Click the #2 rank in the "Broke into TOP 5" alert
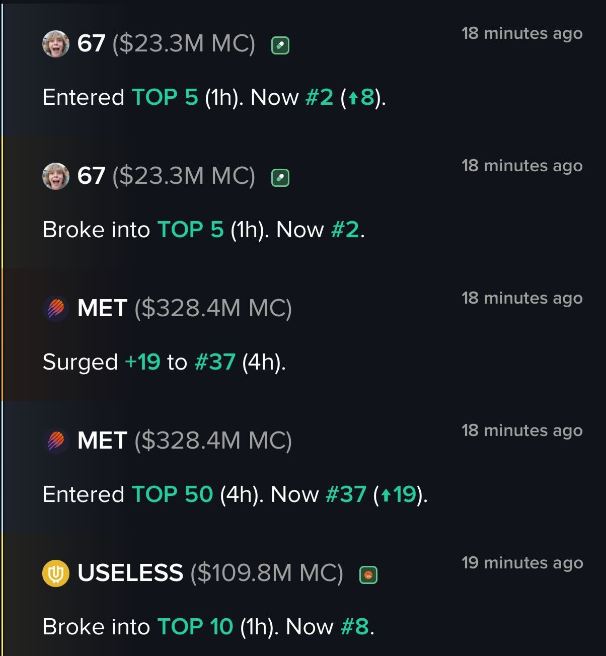Viewport: 606px width, 656px height. (x=344, y=230)
